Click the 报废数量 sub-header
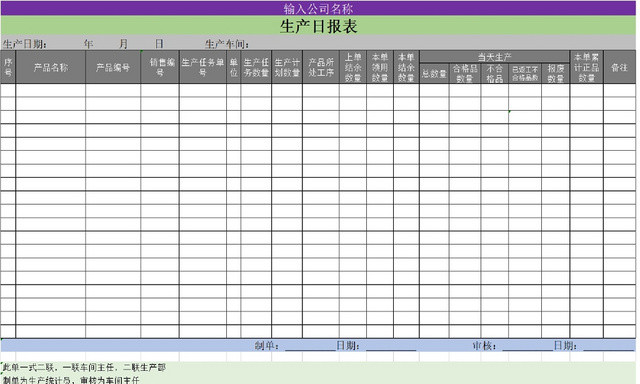Image resolution: width=640 pixels, height=384 pixels. pos(556,73)
